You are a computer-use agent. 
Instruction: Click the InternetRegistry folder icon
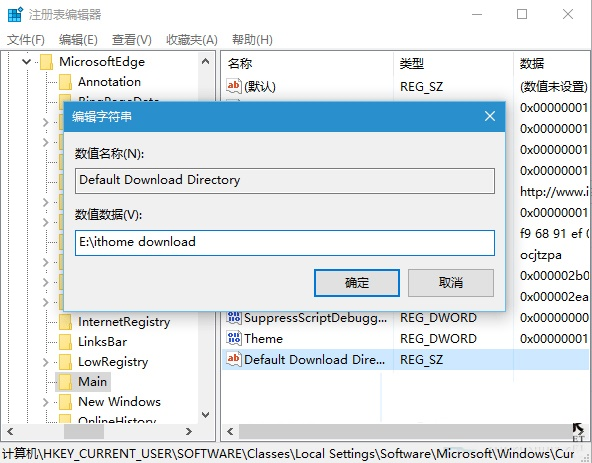[x=66, y=322]
